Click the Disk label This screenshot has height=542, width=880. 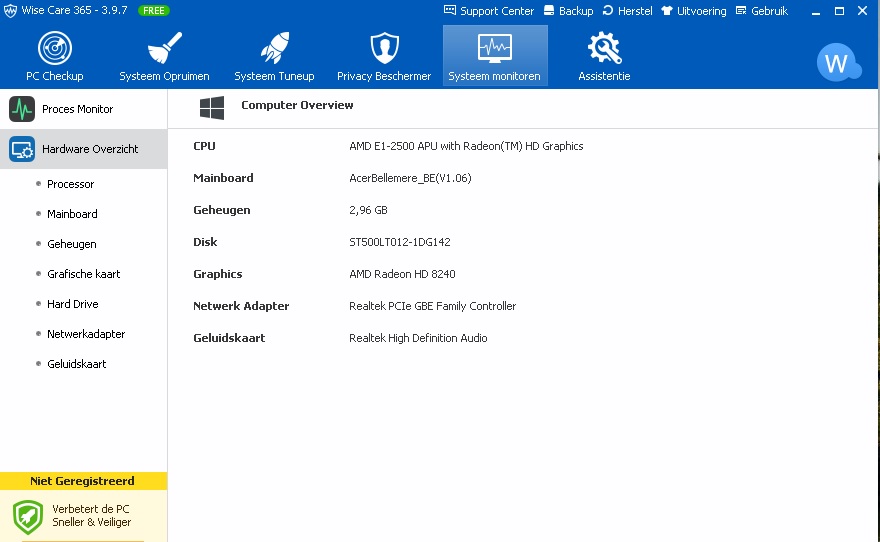click(x=205, y=242)
